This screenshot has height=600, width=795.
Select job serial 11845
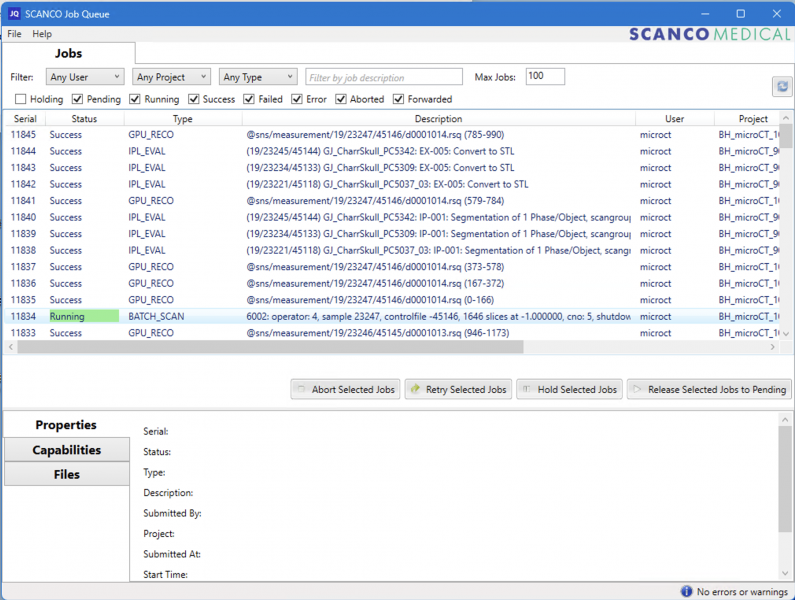tap(23, 134)
